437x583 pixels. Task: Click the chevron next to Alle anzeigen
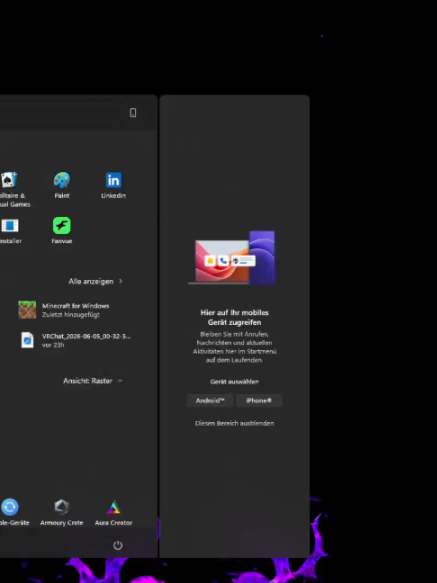point(121,281)
